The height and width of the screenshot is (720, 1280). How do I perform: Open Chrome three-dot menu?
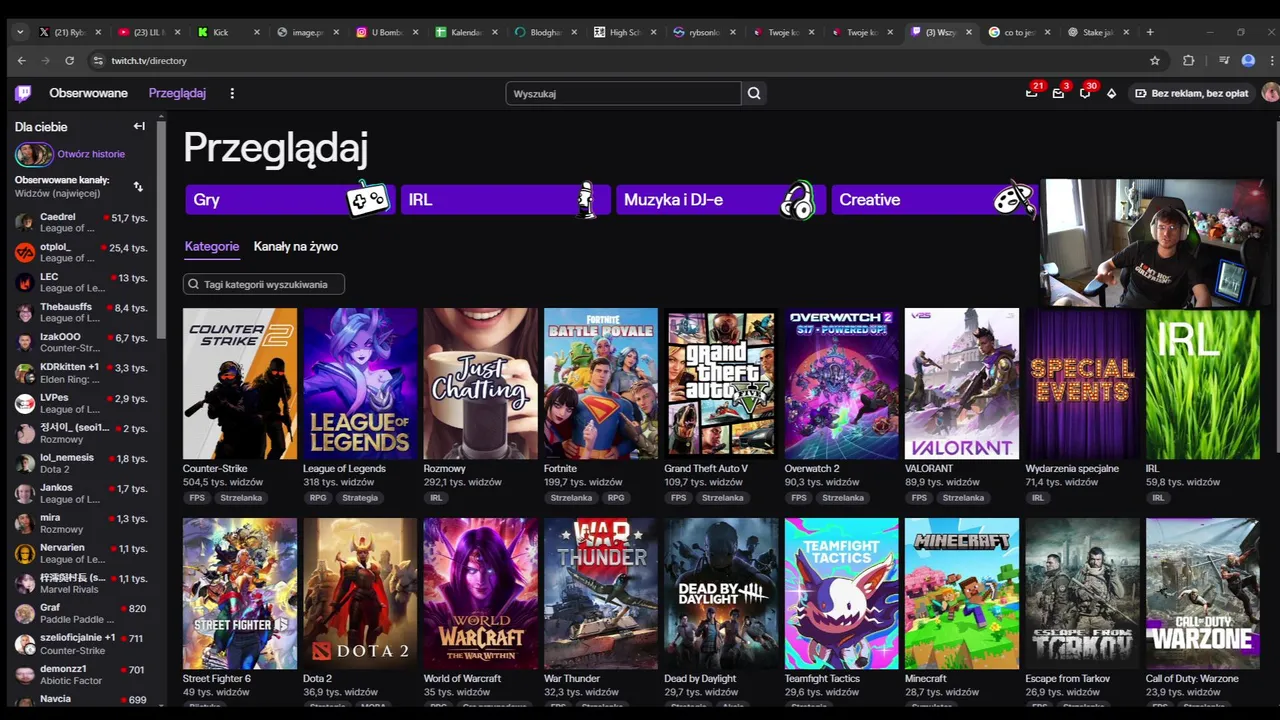(x=1270, y=60)
